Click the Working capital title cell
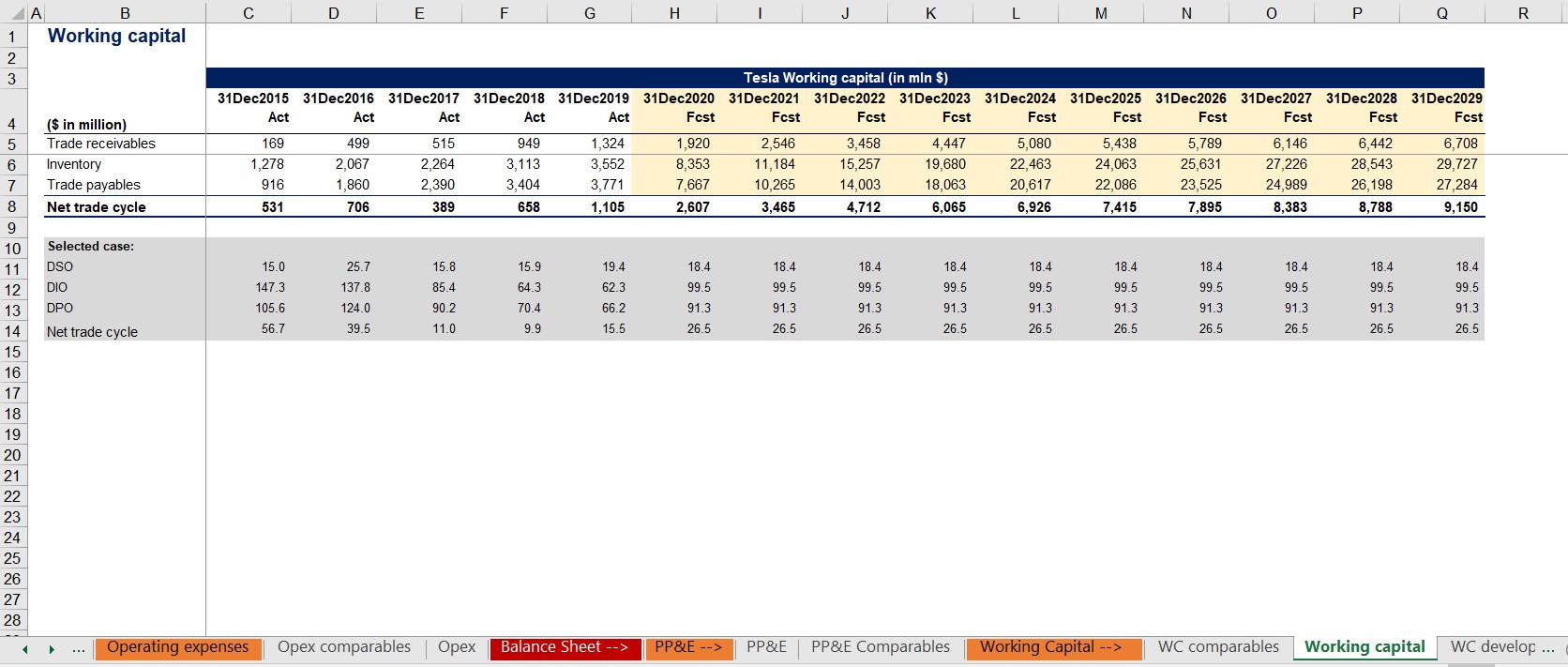 pyautogui.click(x=116, y=36)
